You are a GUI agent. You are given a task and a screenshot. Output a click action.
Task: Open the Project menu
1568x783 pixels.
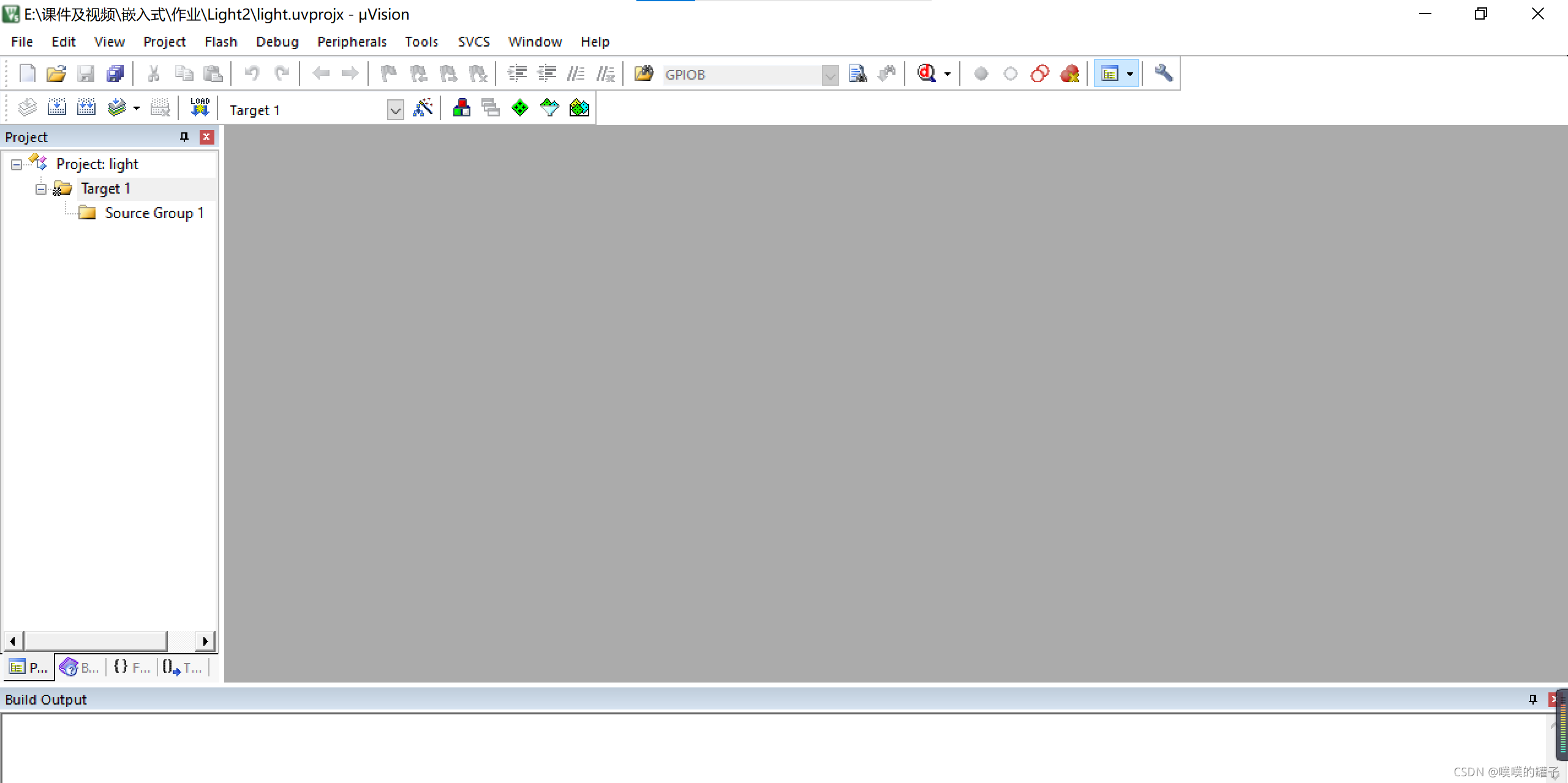(x=162, y=41)
